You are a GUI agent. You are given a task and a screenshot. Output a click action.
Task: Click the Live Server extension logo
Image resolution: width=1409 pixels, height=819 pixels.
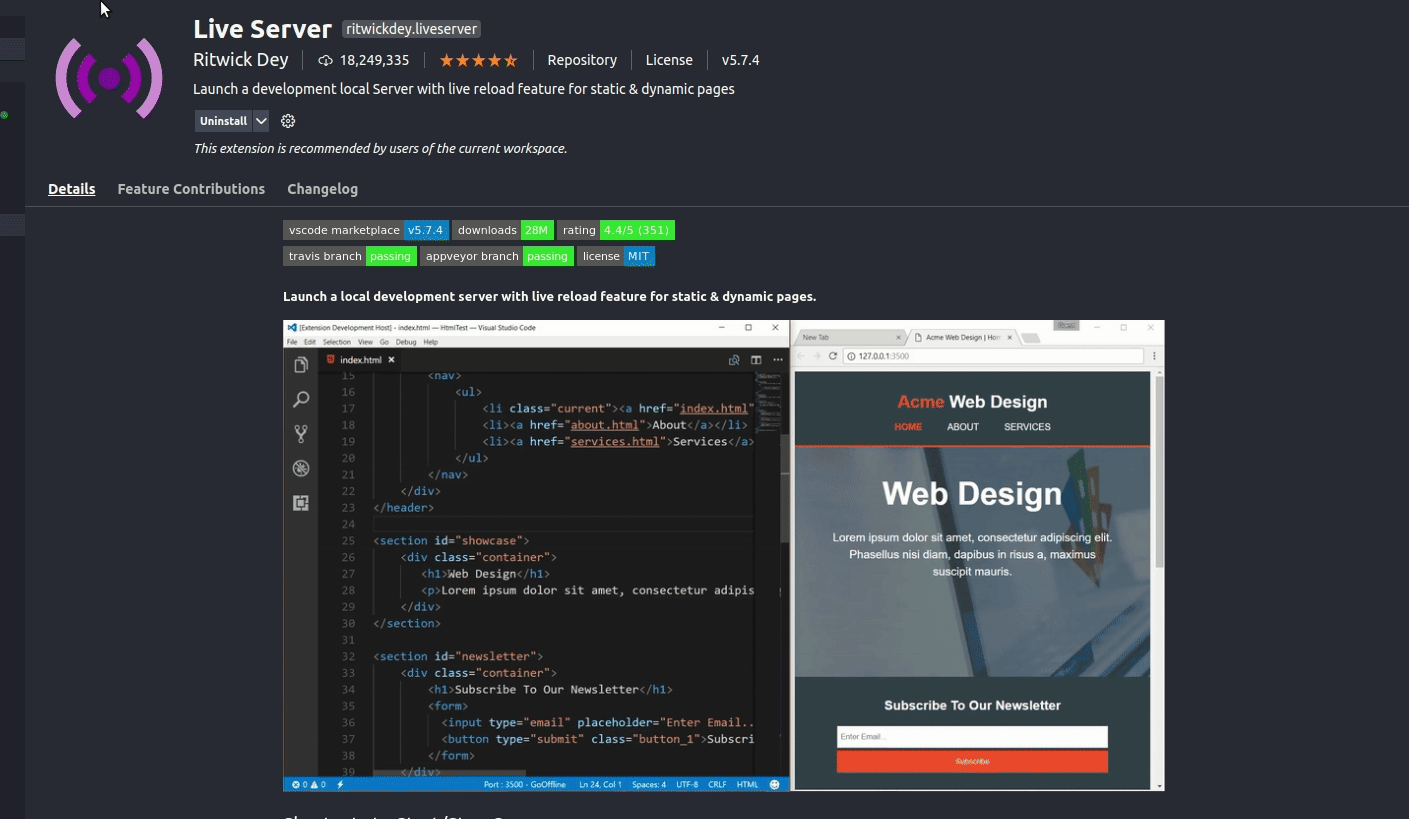click(108, 77)
